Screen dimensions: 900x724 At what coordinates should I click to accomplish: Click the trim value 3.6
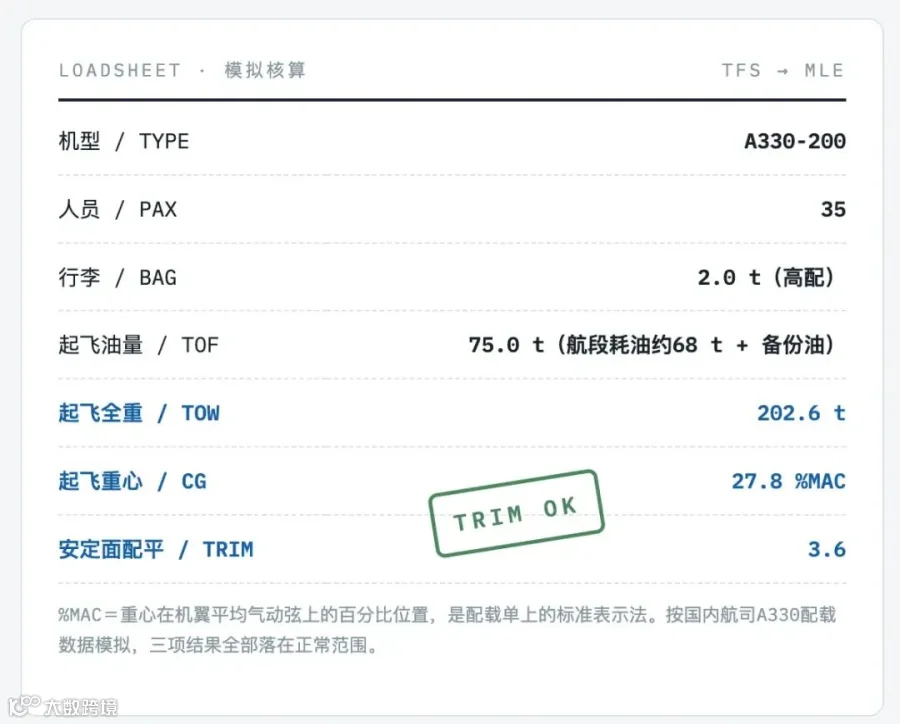point(827,549)
